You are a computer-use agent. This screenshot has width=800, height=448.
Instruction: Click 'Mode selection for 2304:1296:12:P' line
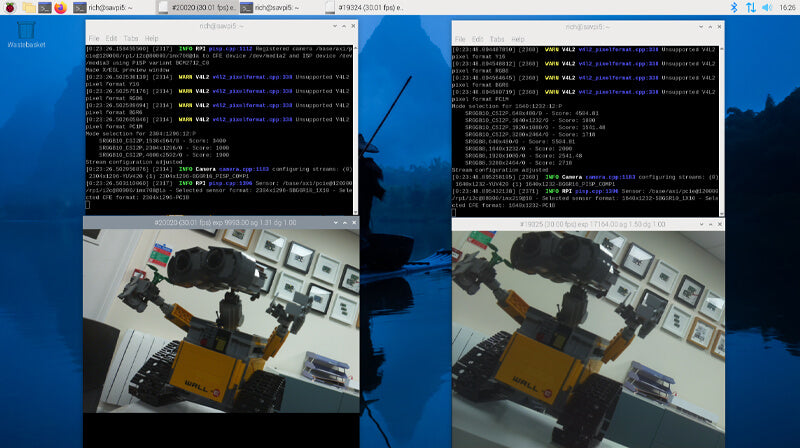tap(140, 133)
